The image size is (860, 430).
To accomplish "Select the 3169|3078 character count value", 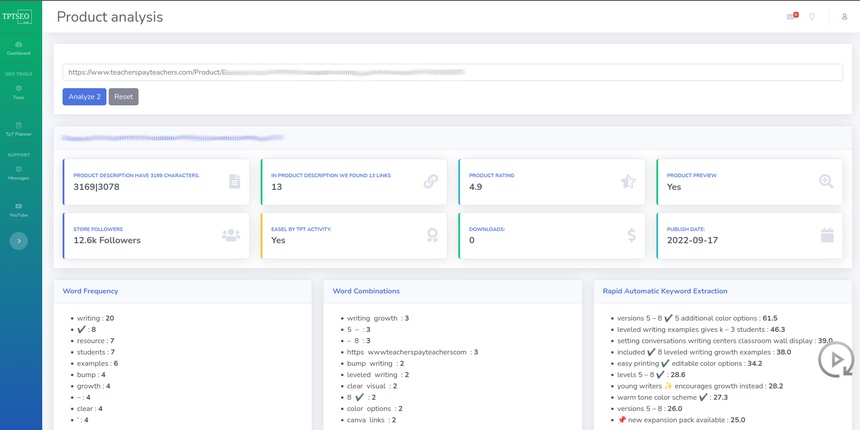I will (97, 187).
